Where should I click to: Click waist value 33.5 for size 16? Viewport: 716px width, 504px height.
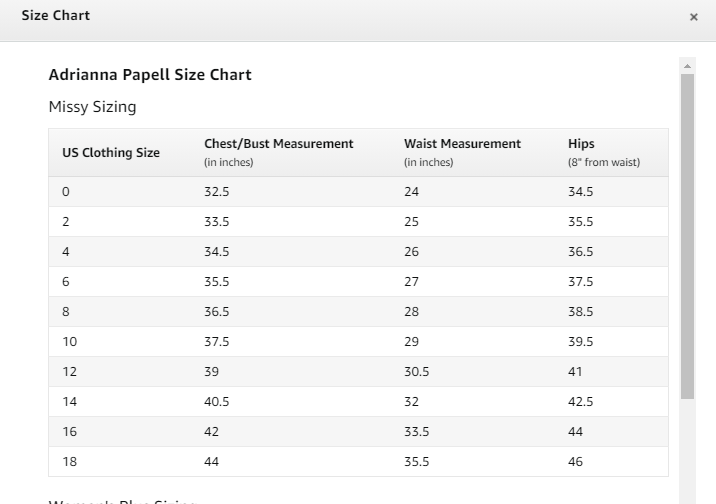416,432
